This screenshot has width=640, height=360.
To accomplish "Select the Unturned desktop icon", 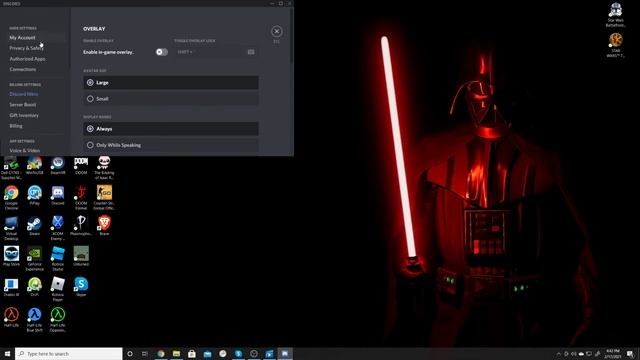I will click(x=81, y=256).
